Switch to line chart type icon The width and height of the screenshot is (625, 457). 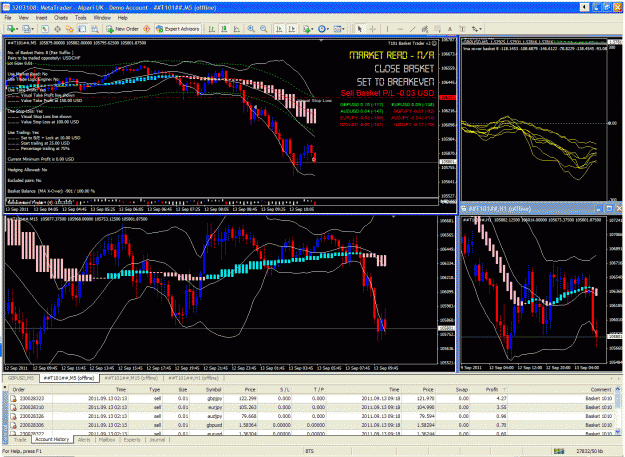(237, 29)
